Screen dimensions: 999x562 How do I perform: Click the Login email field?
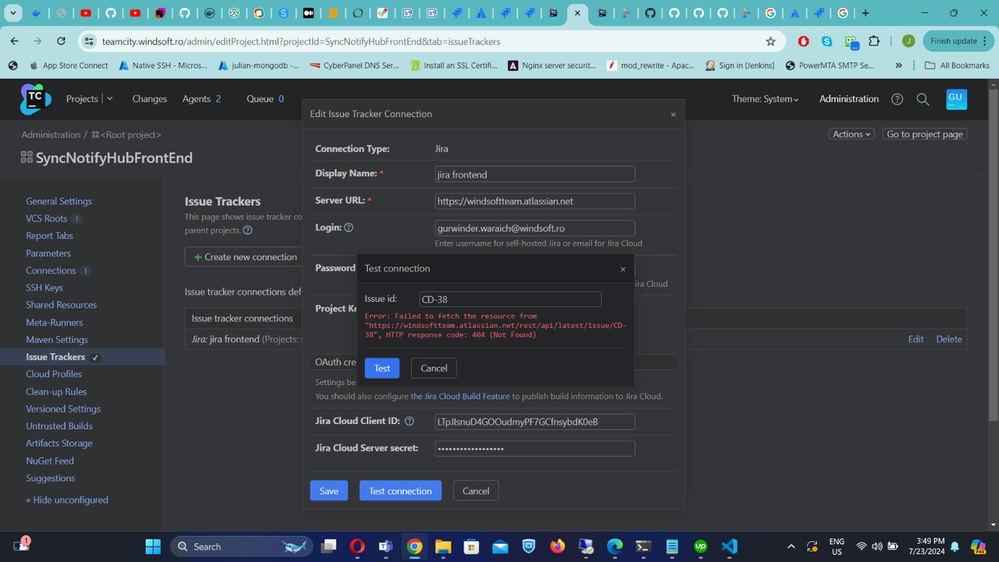click(535, 228)
